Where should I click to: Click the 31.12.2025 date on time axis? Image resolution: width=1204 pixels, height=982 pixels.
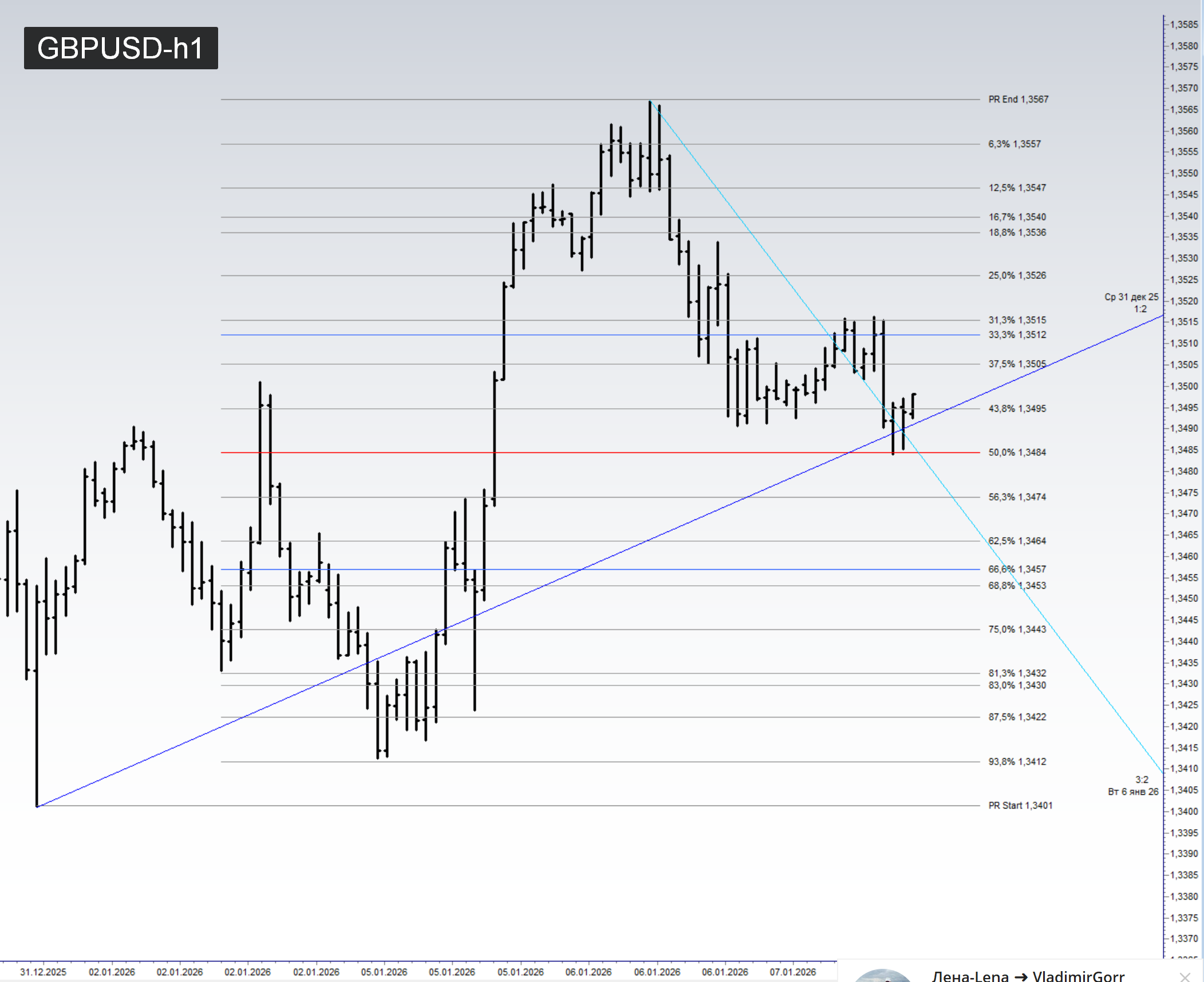[43, 972]
